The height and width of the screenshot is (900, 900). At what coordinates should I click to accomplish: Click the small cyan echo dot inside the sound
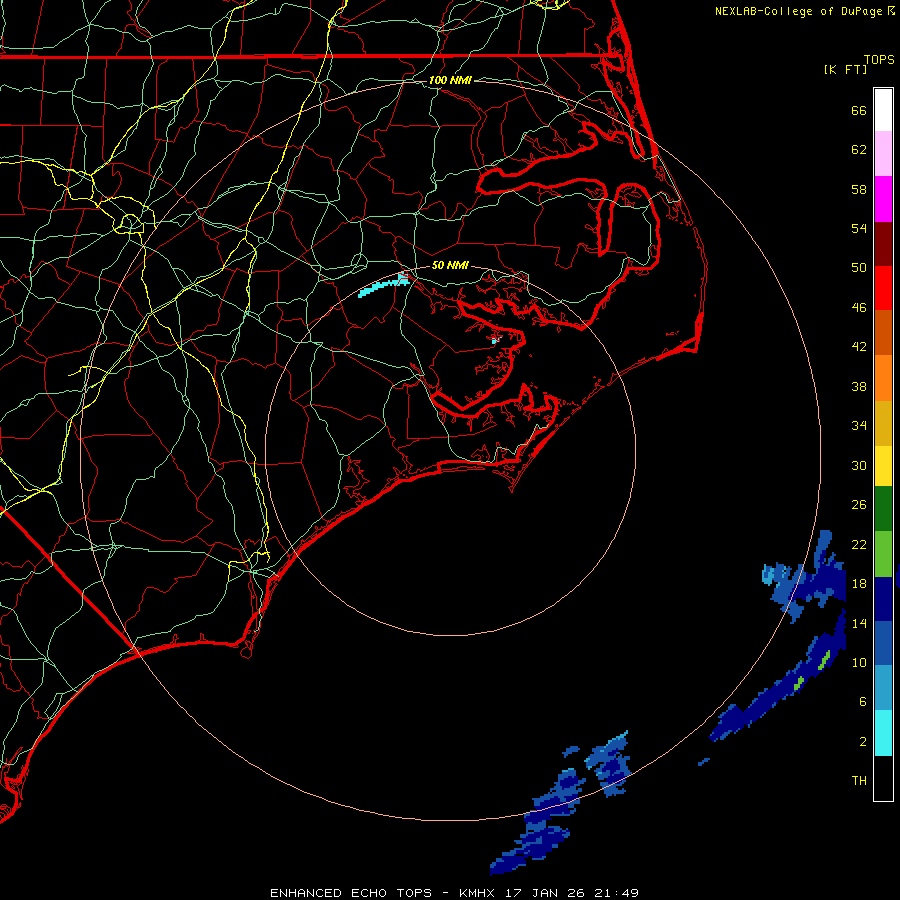[x=494, y=341]
